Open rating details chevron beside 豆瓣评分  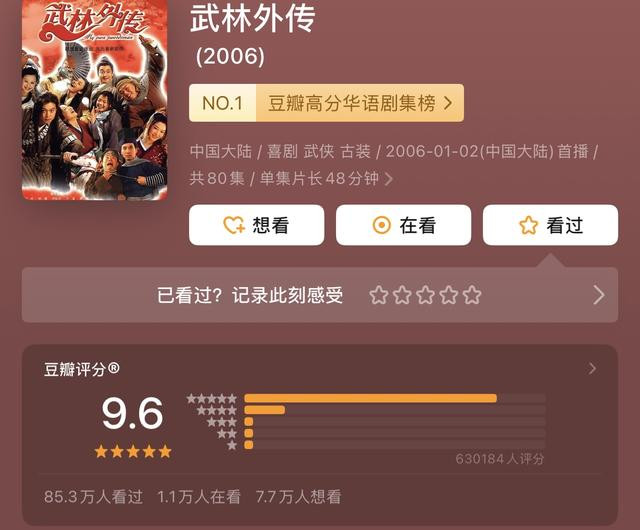[x=592, y=369]
